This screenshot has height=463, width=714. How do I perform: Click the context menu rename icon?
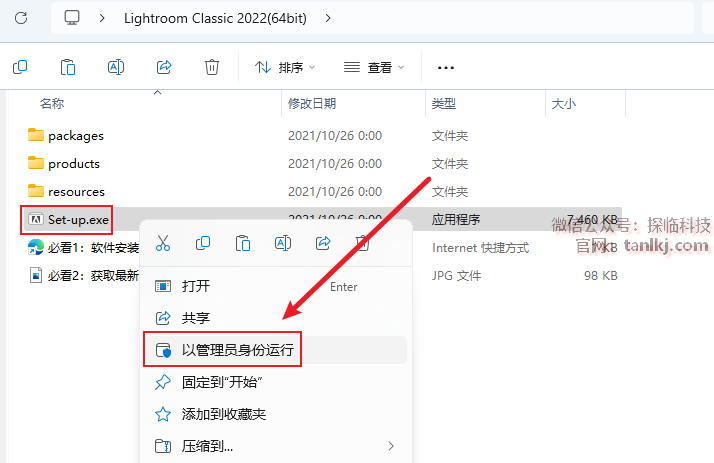tap(283, 243)
